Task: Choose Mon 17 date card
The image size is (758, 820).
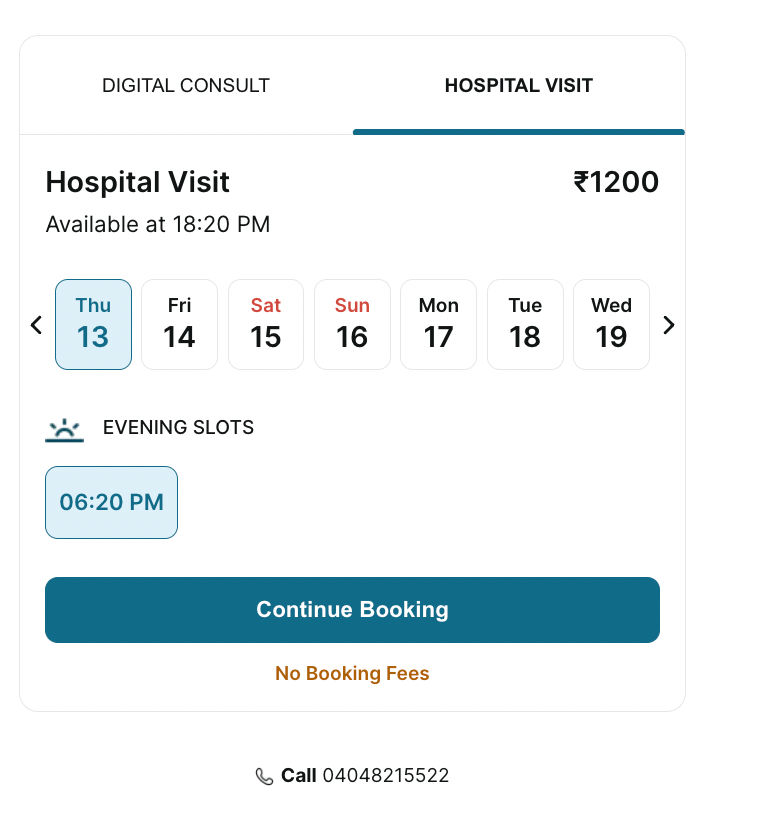Action: point(438,324)
